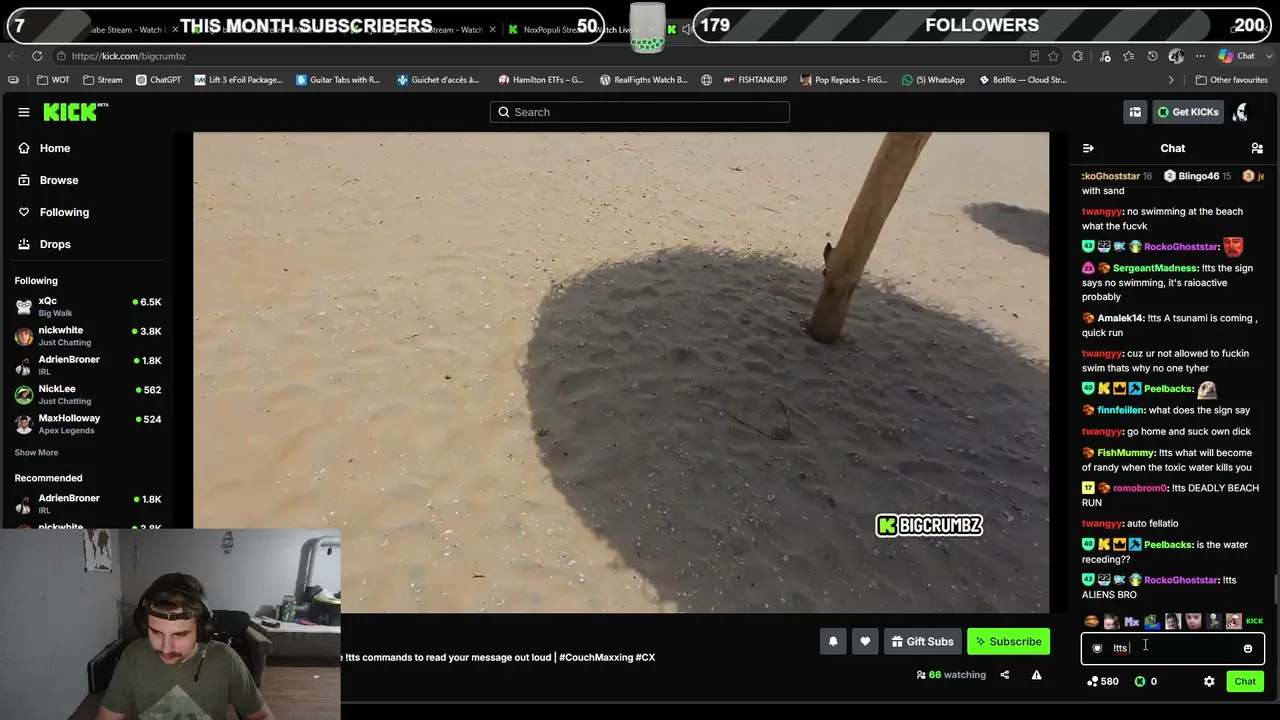
Task: Open the RealFigths Watch bookmark
Action: point(643,80)
